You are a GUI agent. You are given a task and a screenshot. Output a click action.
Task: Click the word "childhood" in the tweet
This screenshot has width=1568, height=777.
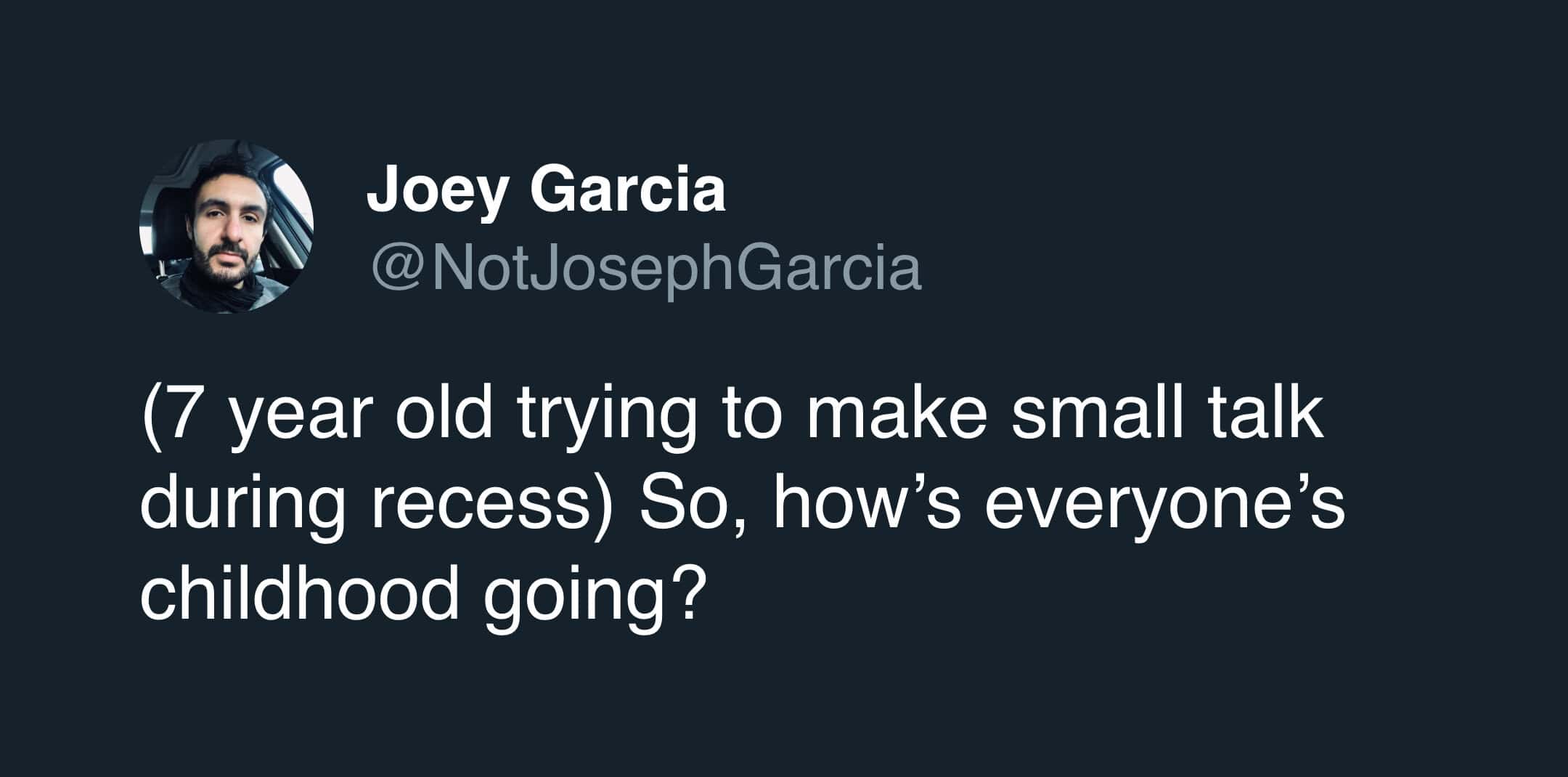click(x=299, y=594)
